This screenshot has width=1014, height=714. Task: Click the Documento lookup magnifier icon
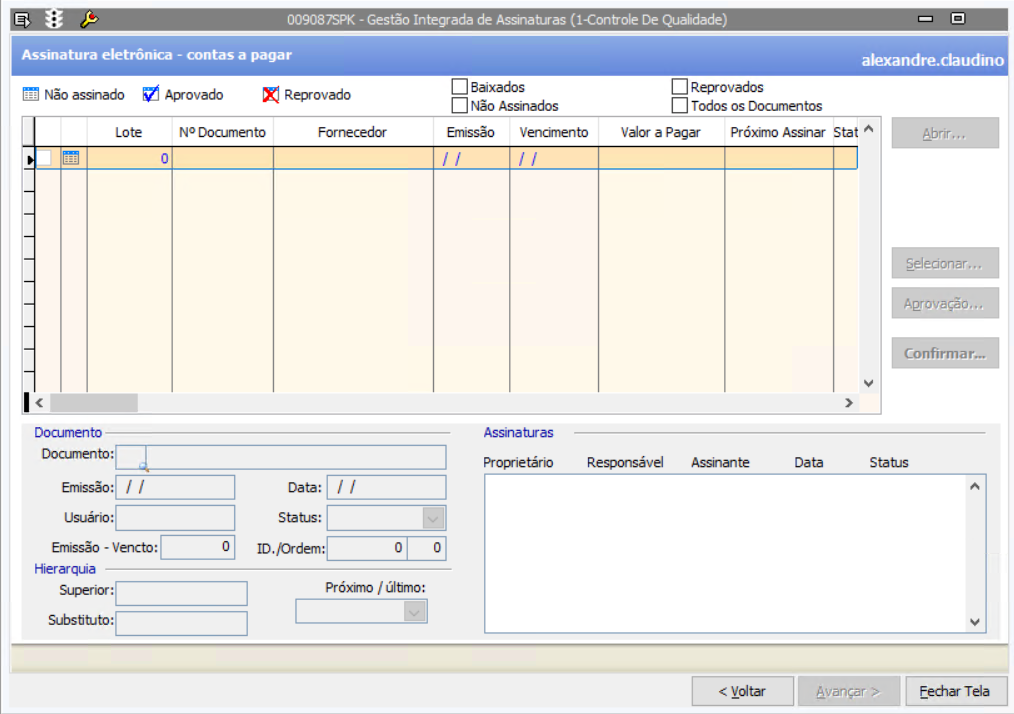pyautogui.click(x=142, y=464)
